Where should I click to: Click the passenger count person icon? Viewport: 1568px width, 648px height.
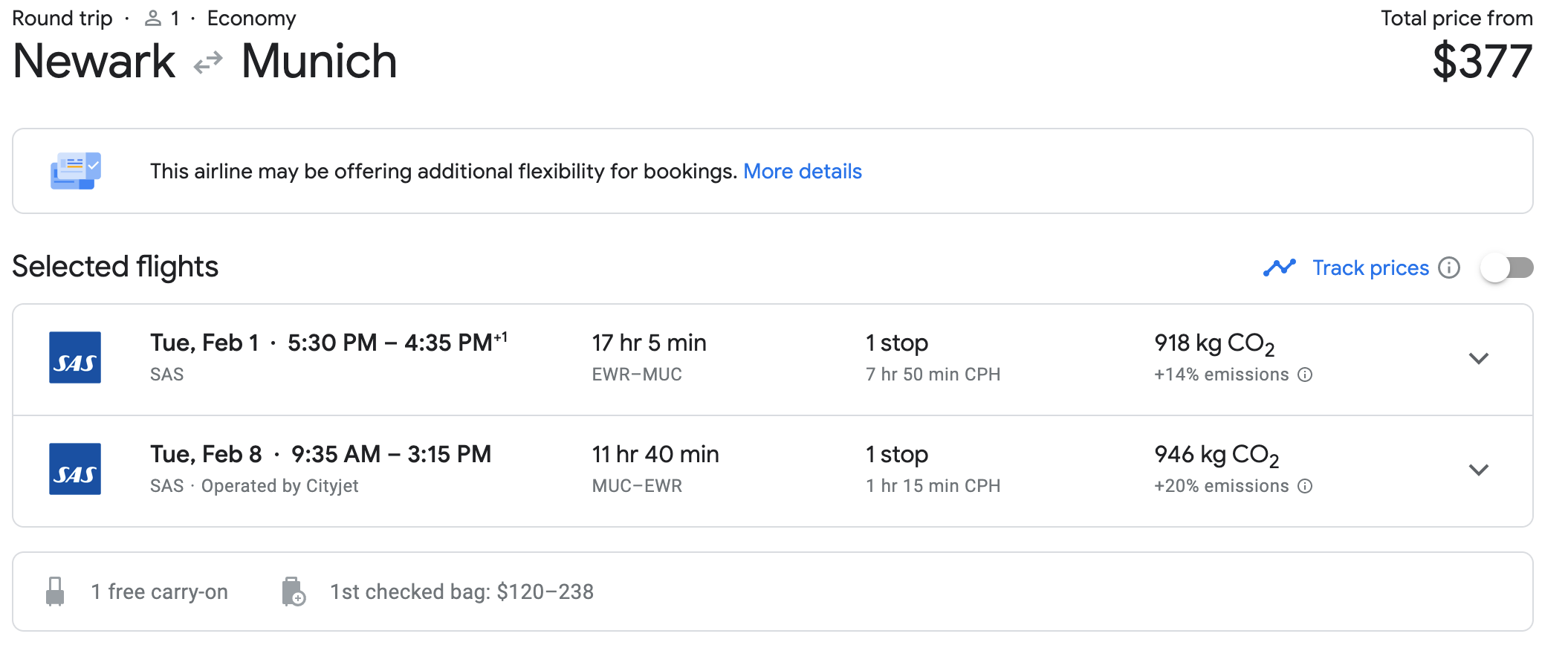(x=153, y=19)
